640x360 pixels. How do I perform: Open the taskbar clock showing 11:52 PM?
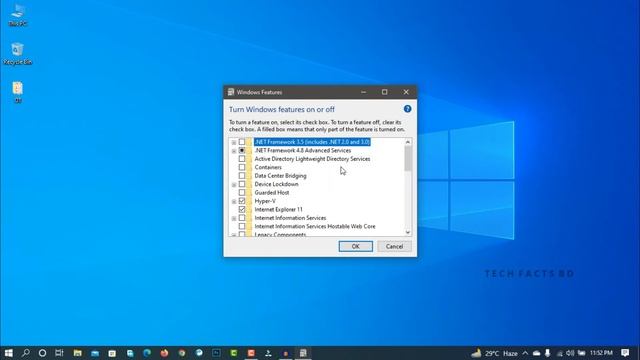coord(601,353)
